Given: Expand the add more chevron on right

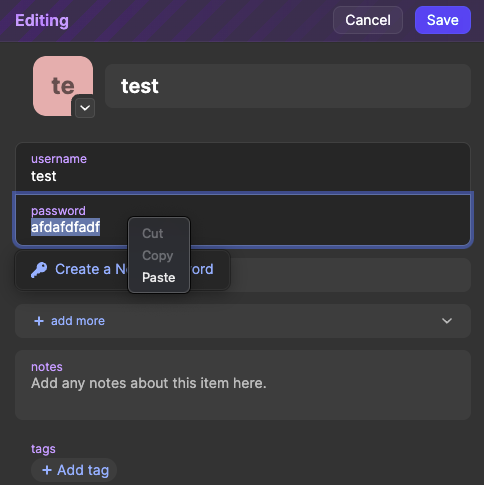Looking at the screenshot, I should 447,321.
